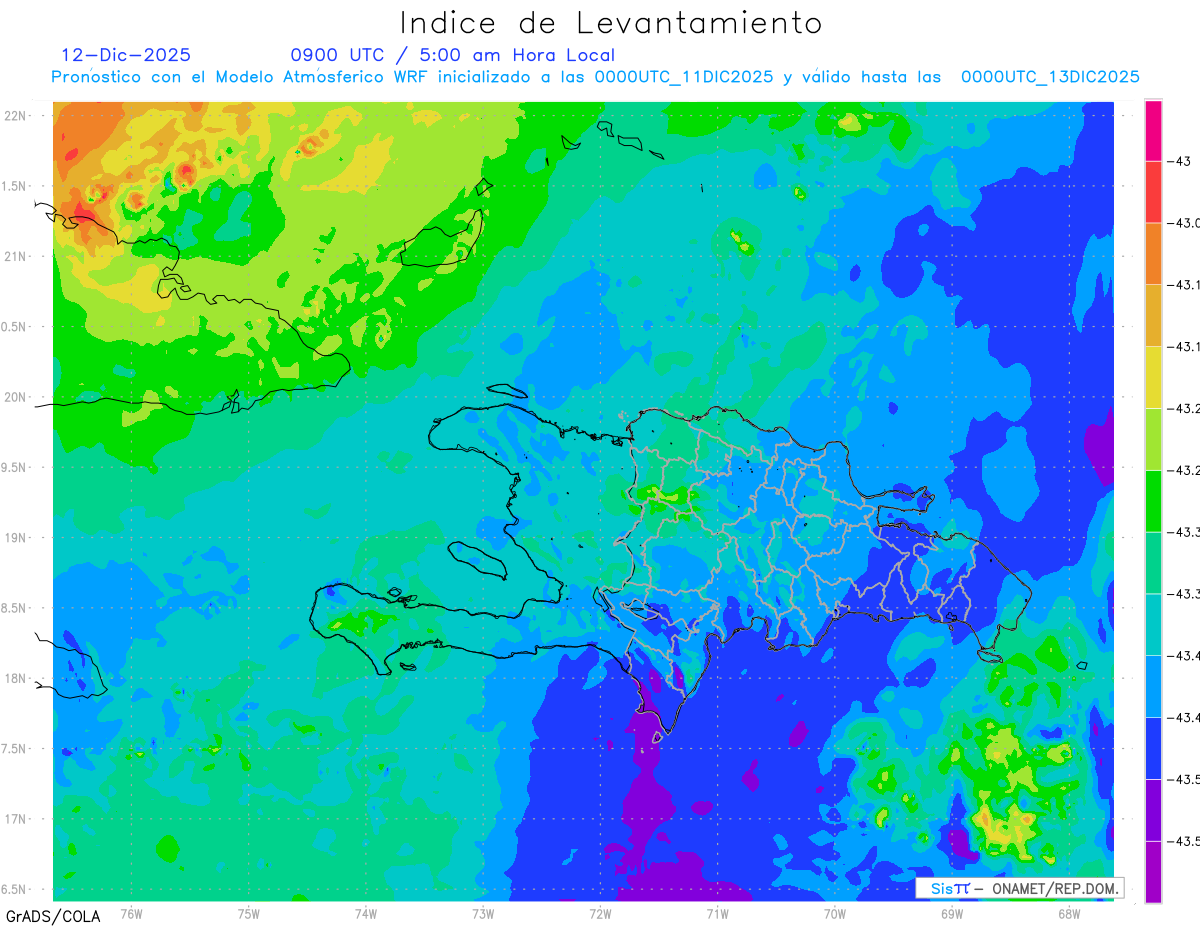1200x927 pixels.
Task: Pick the bright yellow swatch on the color bar
Action: point(1153,377)
